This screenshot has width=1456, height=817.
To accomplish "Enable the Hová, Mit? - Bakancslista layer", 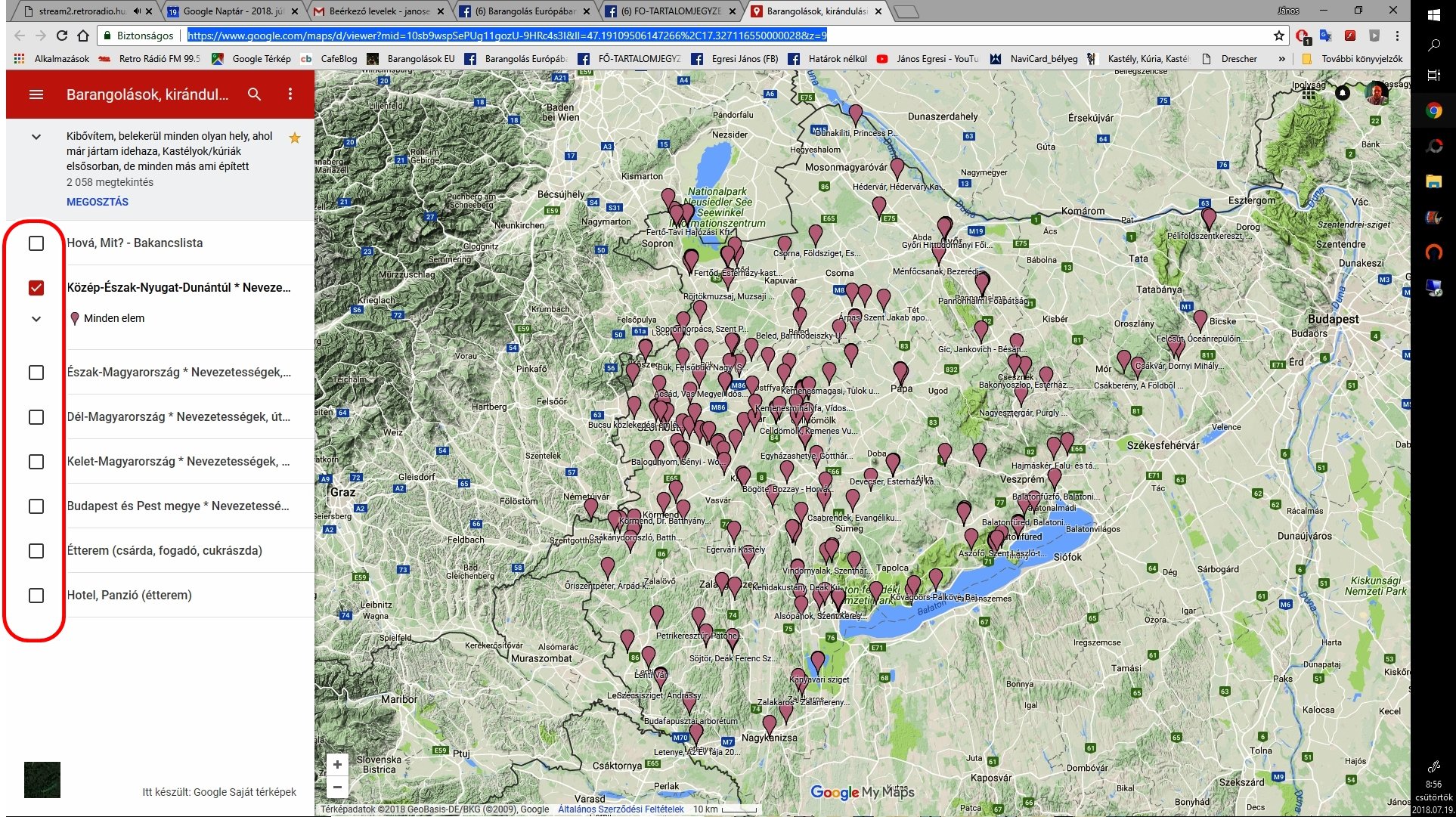I will pos(36,243).
